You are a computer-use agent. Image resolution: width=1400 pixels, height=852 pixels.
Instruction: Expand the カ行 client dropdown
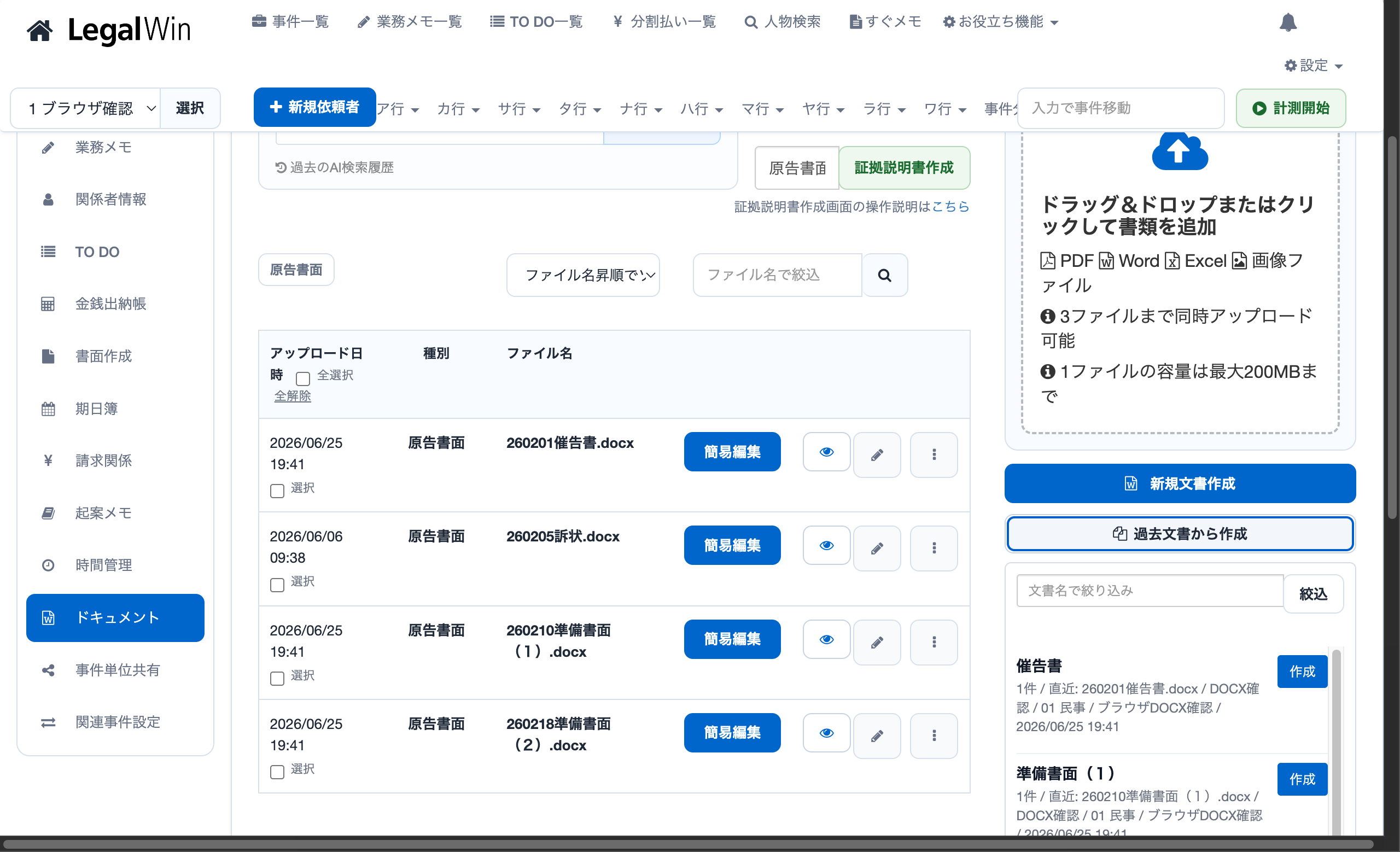coord(458,109)
